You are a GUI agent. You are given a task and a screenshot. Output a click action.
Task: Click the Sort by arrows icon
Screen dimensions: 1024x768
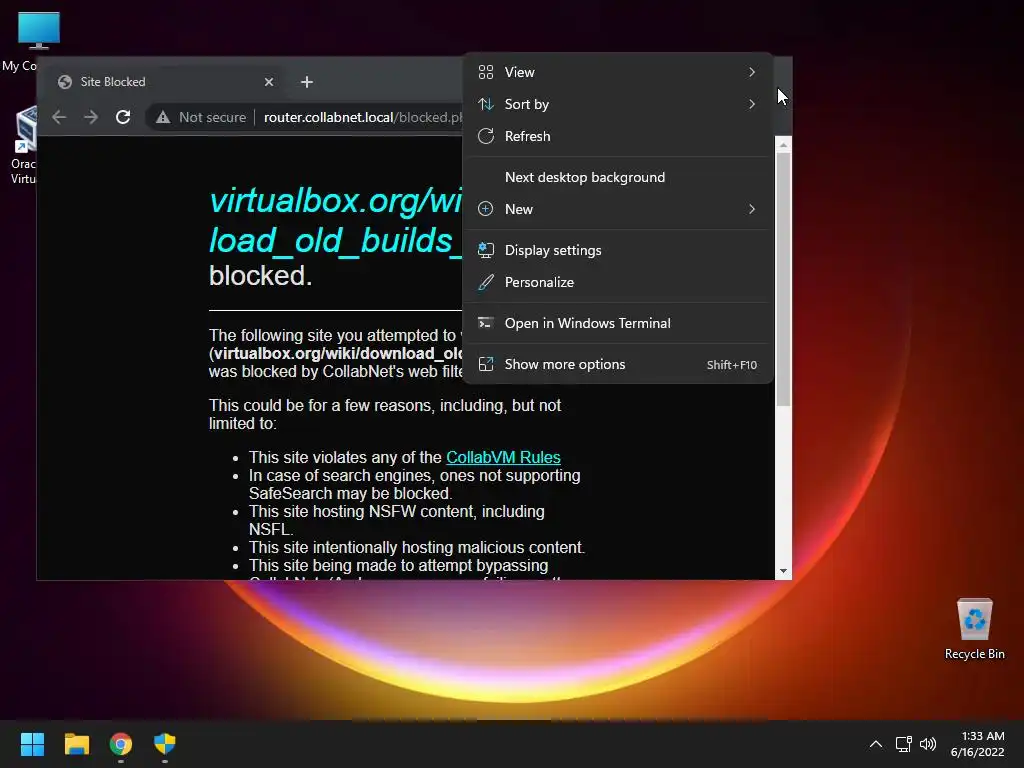pyautogui.click(x=486, y=104)
